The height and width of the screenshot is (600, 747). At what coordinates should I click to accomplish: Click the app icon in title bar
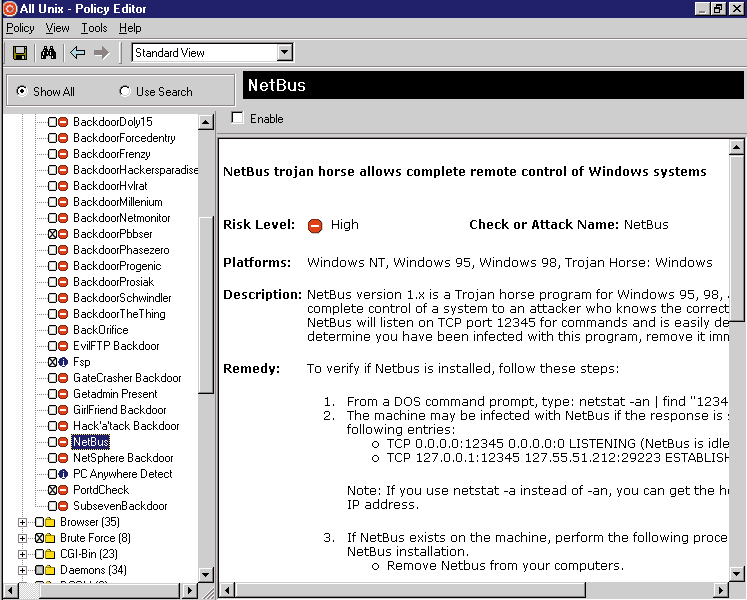pyautogui.click(x=10, y=9)
